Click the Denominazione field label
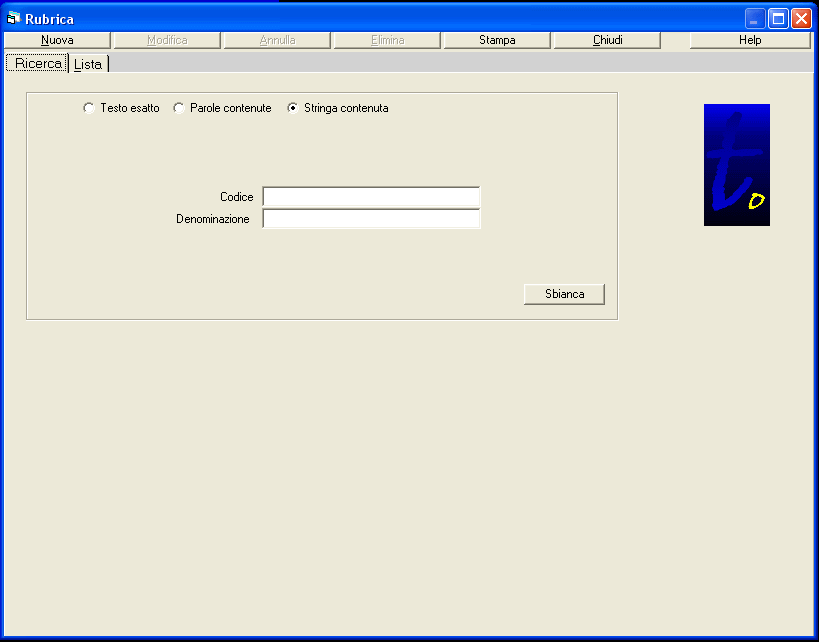Viewport: 819px width, 642px height. (213, 219)
